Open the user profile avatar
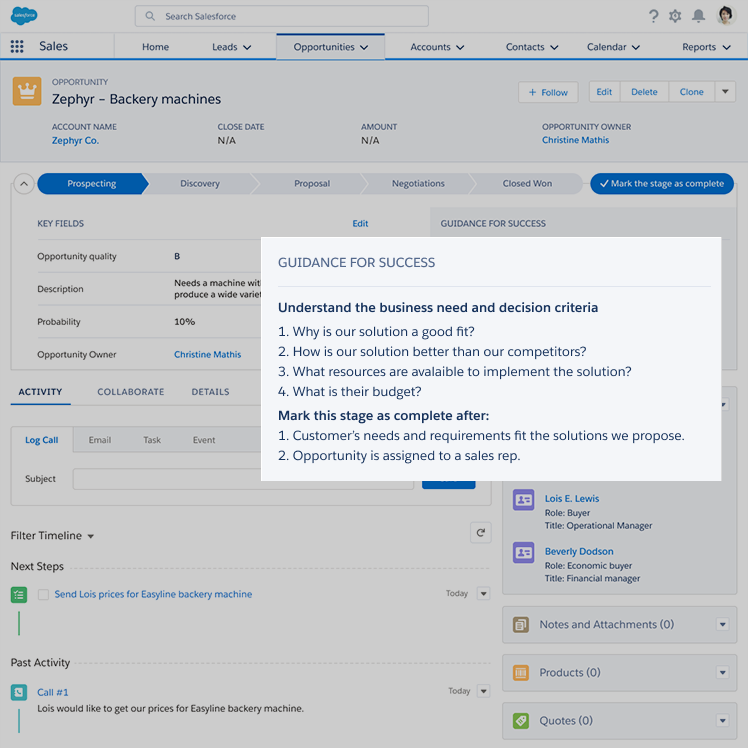Image resolution: width=748 pixels, height=748 pixels. coord(726,16)
